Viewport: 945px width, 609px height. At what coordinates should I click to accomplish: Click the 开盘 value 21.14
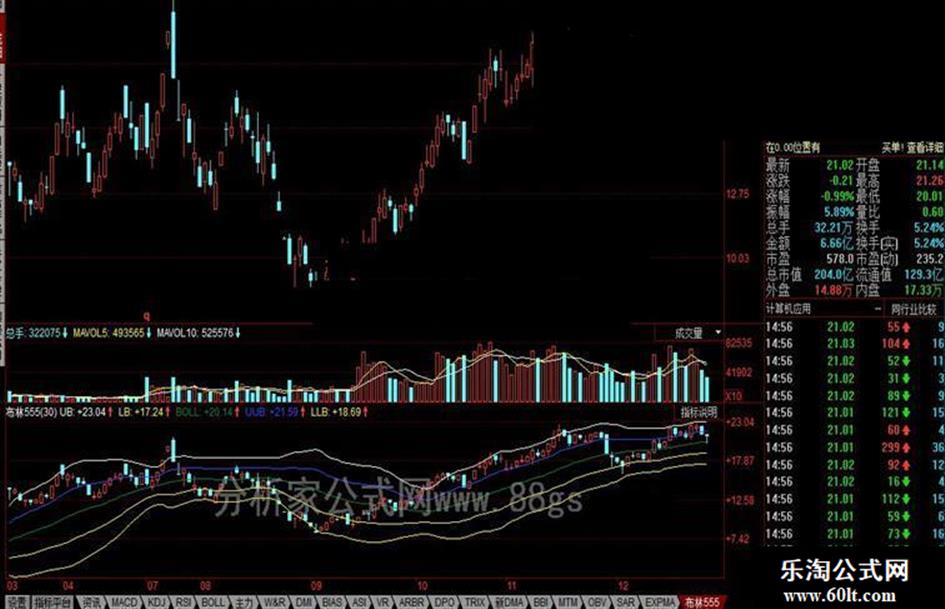tap(930, 165)
